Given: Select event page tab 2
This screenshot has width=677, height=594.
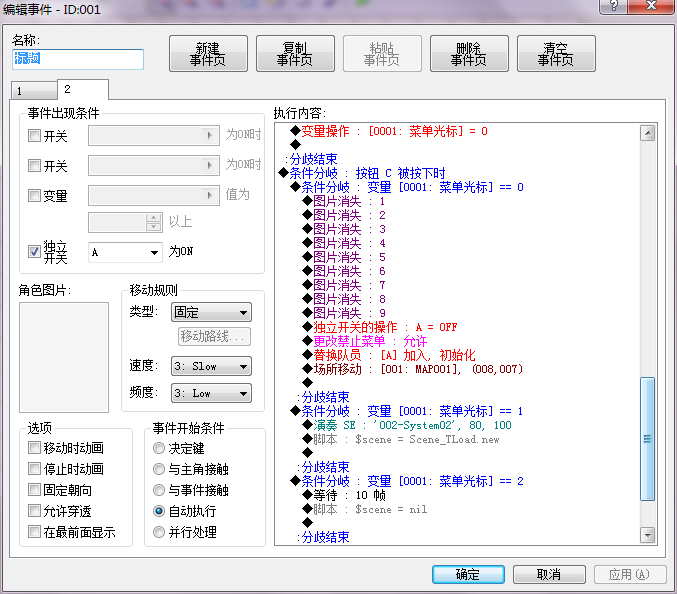Looking at the screenshot, I should pos(82,89).
